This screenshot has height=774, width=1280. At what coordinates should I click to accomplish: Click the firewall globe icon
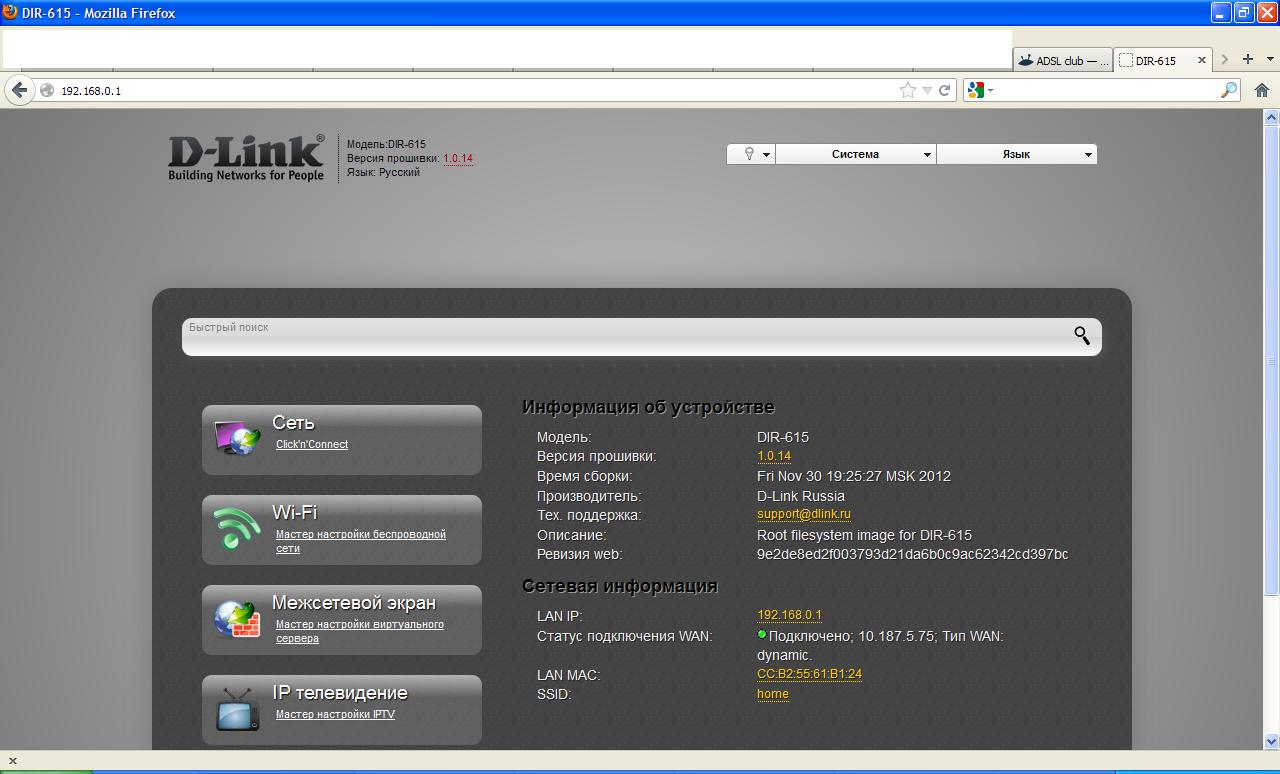click(x=237, y=619)
